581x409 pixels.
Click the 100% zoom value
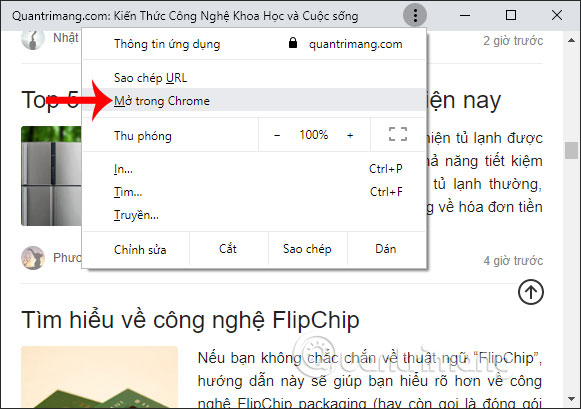click(x=313, y=135)
